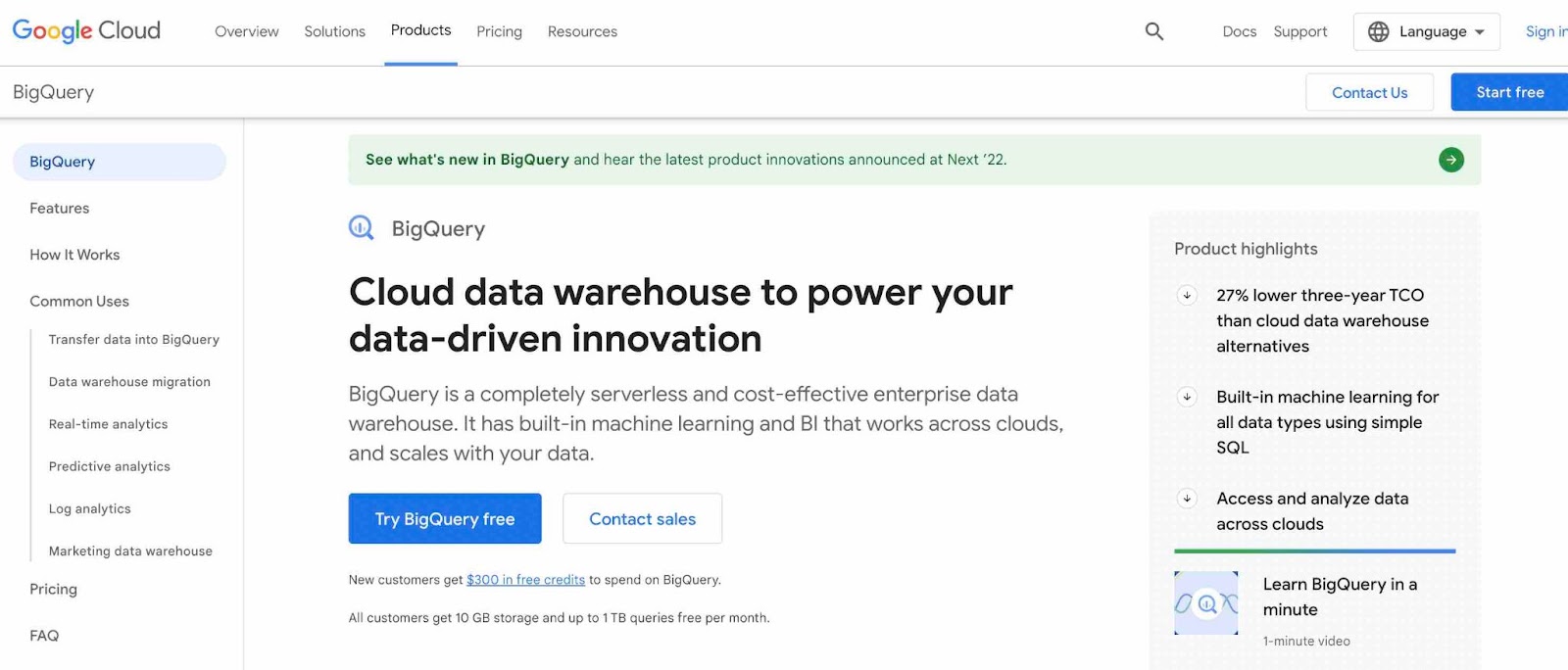Open Marketing data warehouse item
Viewport: 1568px width, 670px height.
pyautogui.click(x=130, y=551)
